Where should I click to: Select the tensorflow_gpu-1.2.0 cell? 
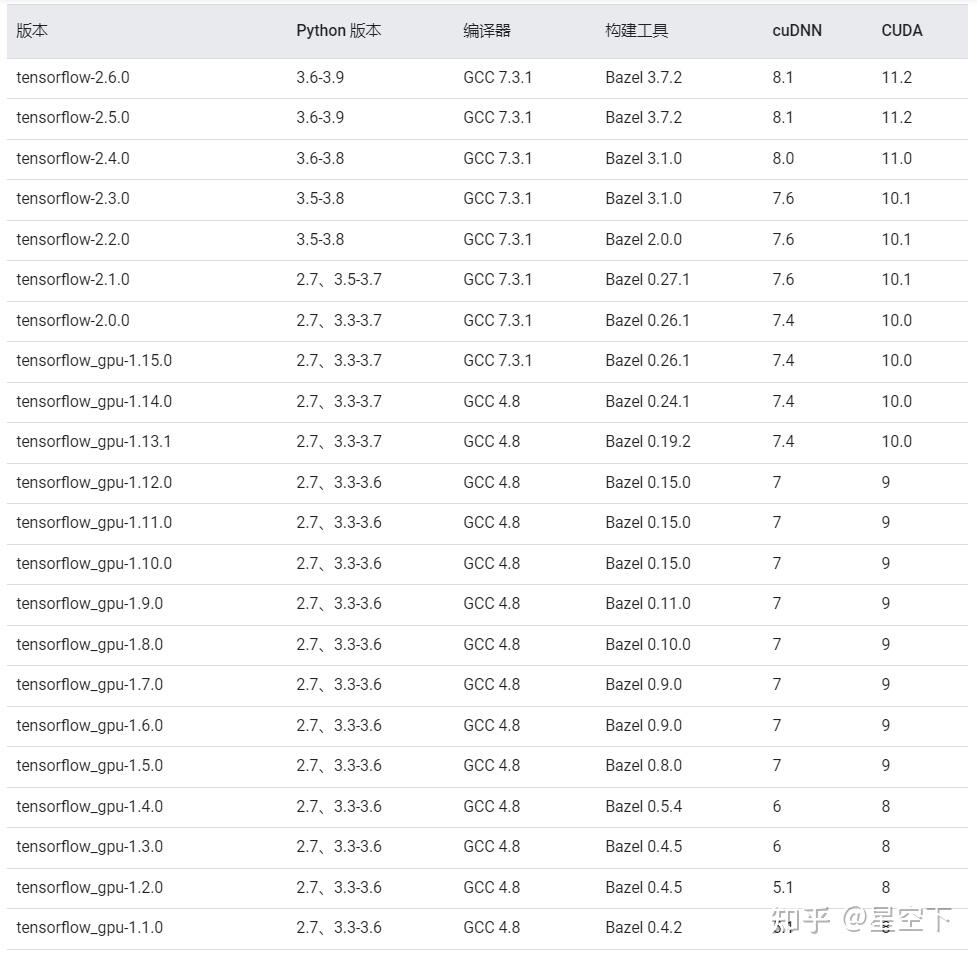tap(90, 888)
